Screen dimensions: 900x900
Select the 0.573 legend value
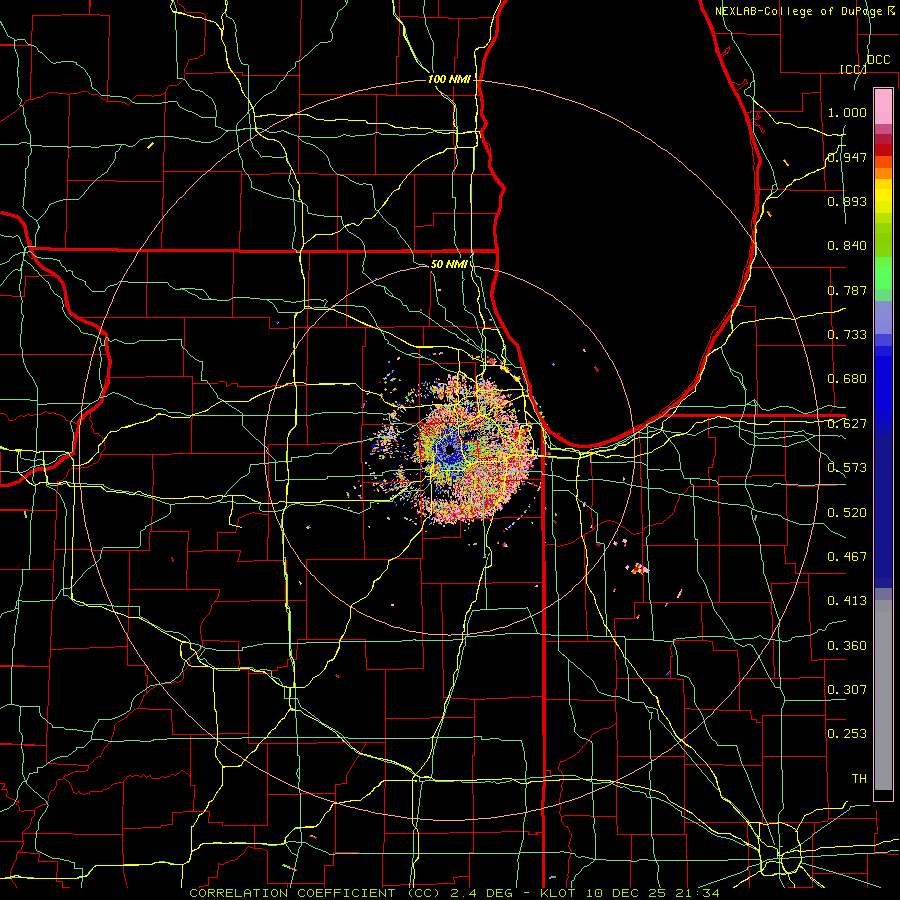click(847, 468)
